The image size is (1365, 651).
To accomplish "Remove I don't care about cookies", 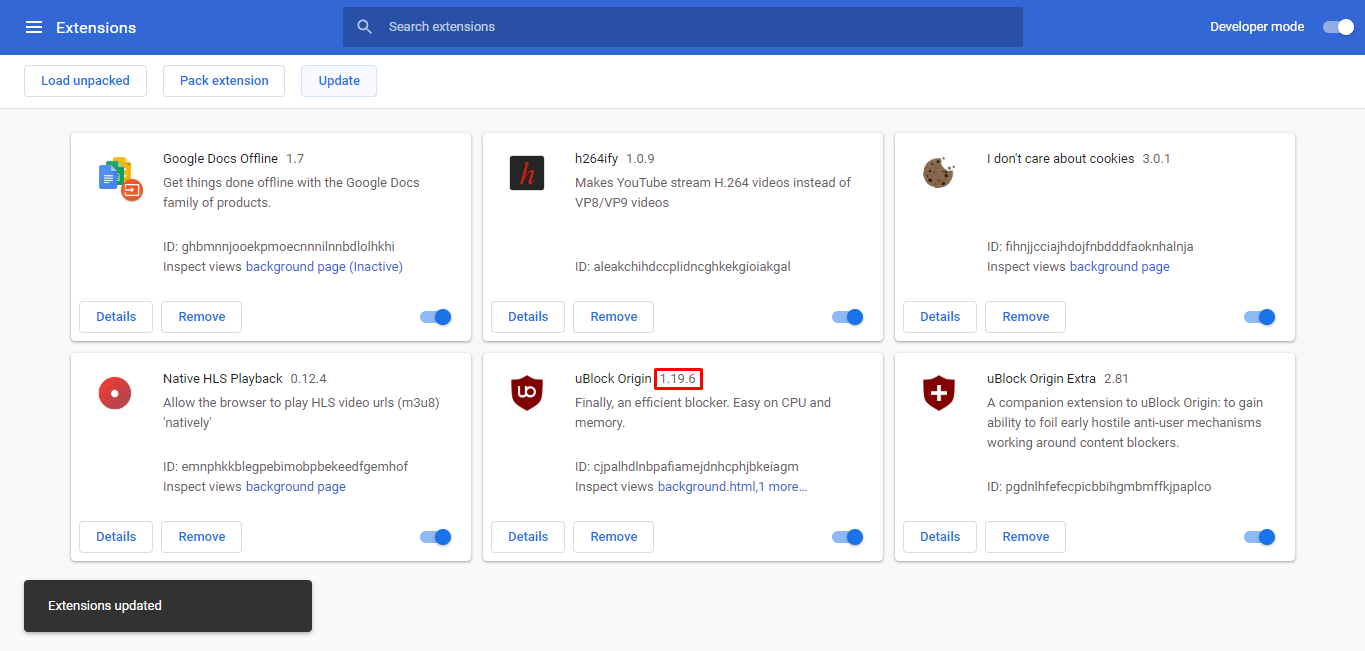I will pos(1026,317).
